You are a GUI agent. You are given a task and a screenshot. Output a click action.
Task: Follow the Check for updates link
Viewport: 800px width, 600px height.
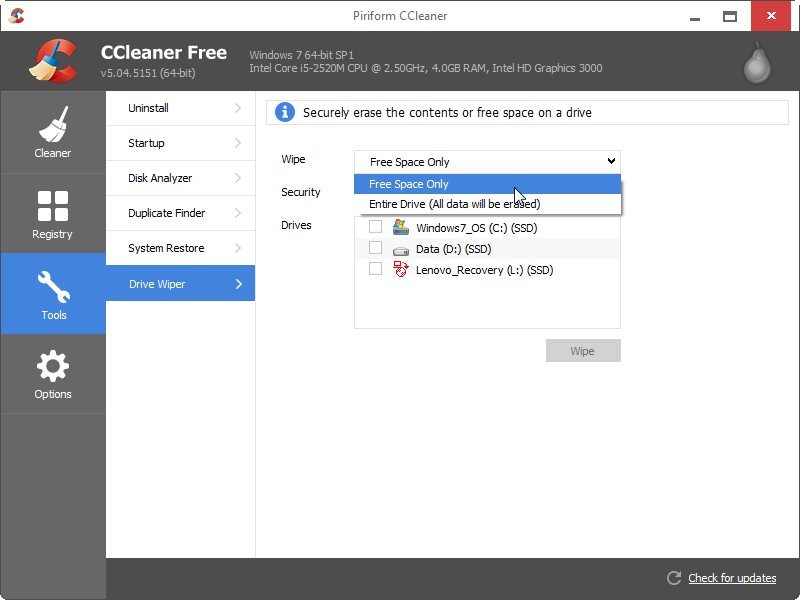coord(732,578)
